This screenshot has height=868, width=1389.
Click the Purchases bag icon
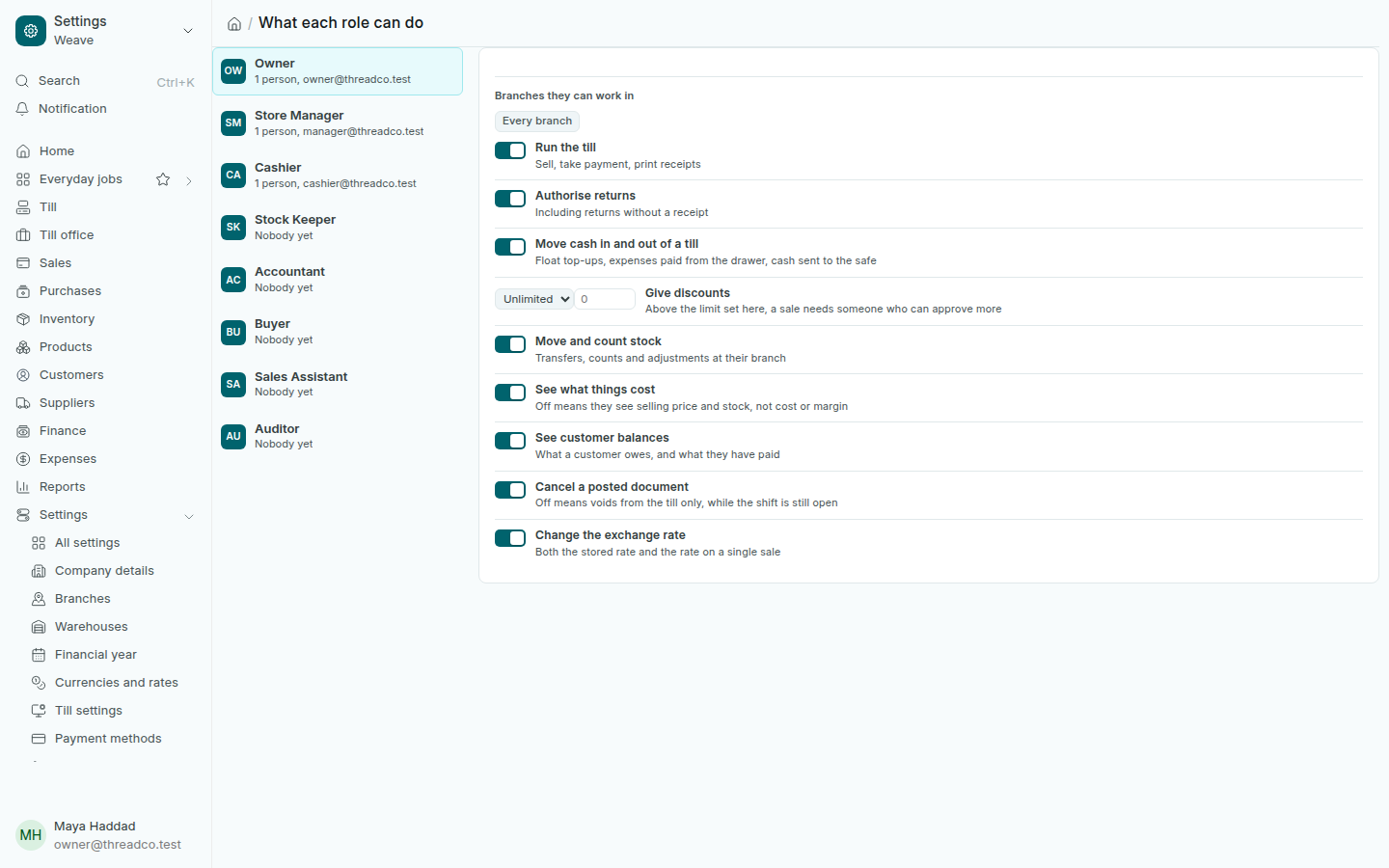pos(23,291)
